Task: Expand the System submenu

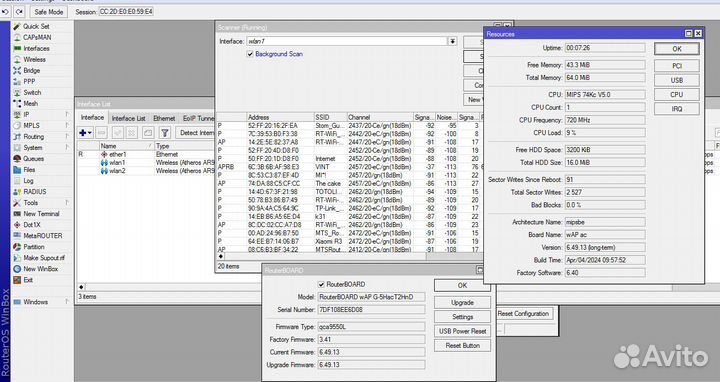Action: (67, 148)
